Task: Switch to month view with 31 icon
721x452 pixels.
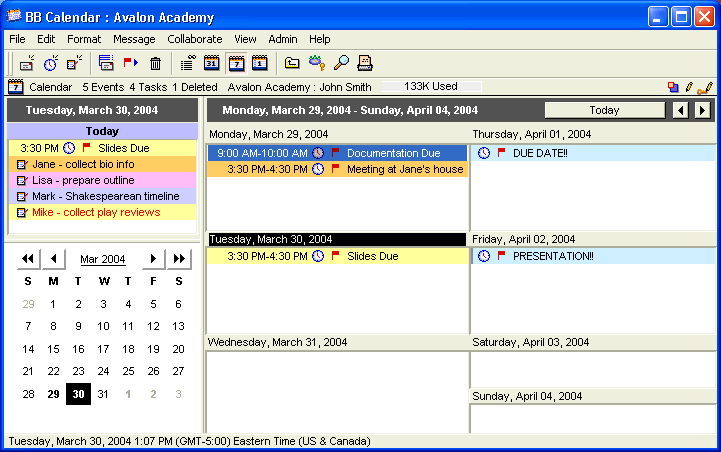Action: tap(211, 63)
